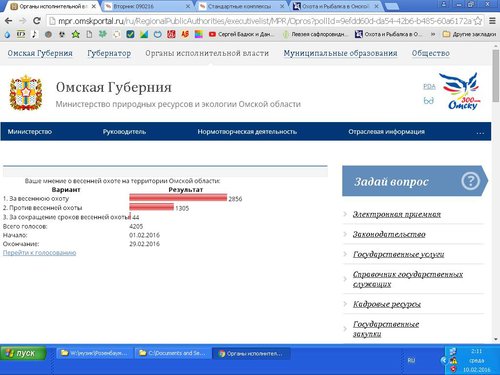Open the Электронная приемная link
Viewport: 500px width, 375px height.
[397, 214]
